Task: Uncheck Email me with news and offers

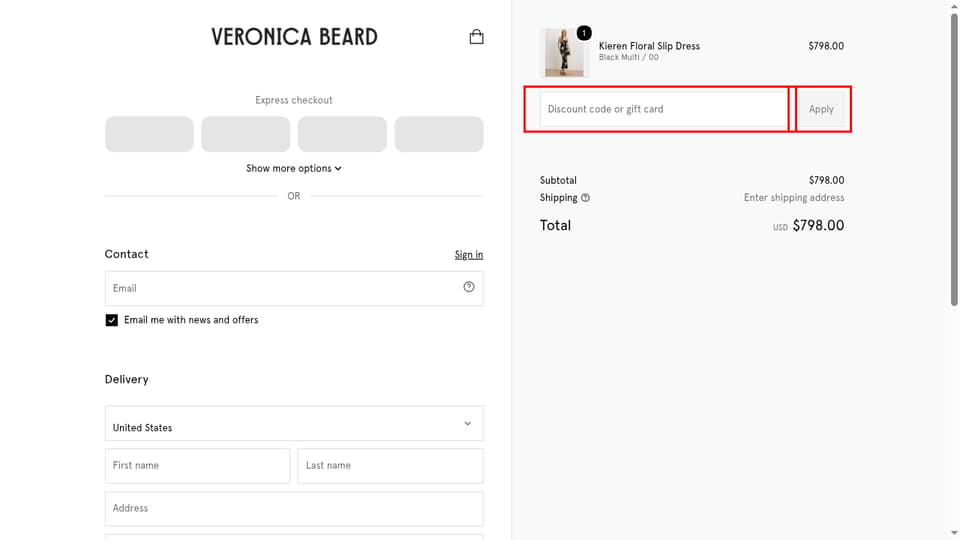Action: click(x=111, y=320)
